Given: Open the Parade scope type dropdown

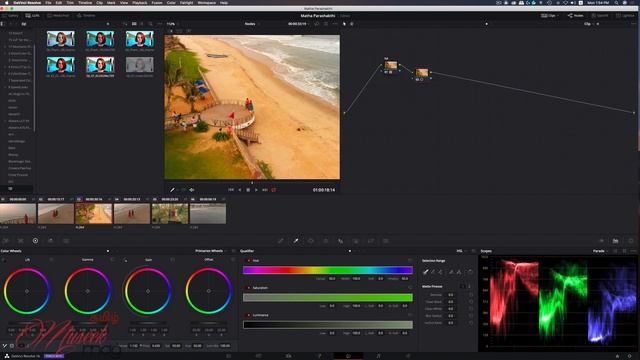Looking at the screenshot, I should point(600,251).
